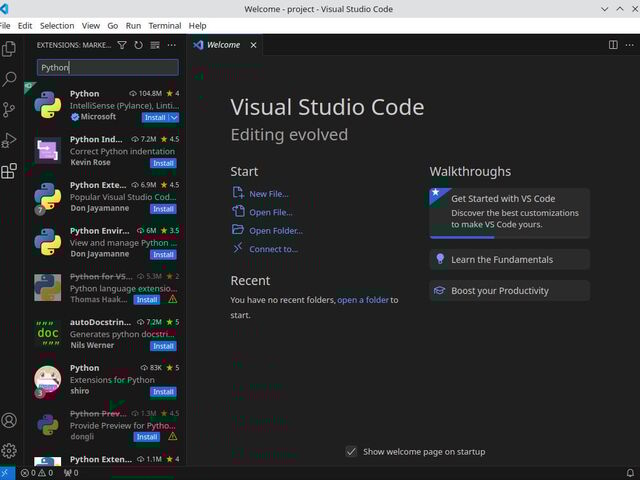Screen dimensions: 640x480
Task: Open the Run and Debug view
Action: click(x=9, y=140)
